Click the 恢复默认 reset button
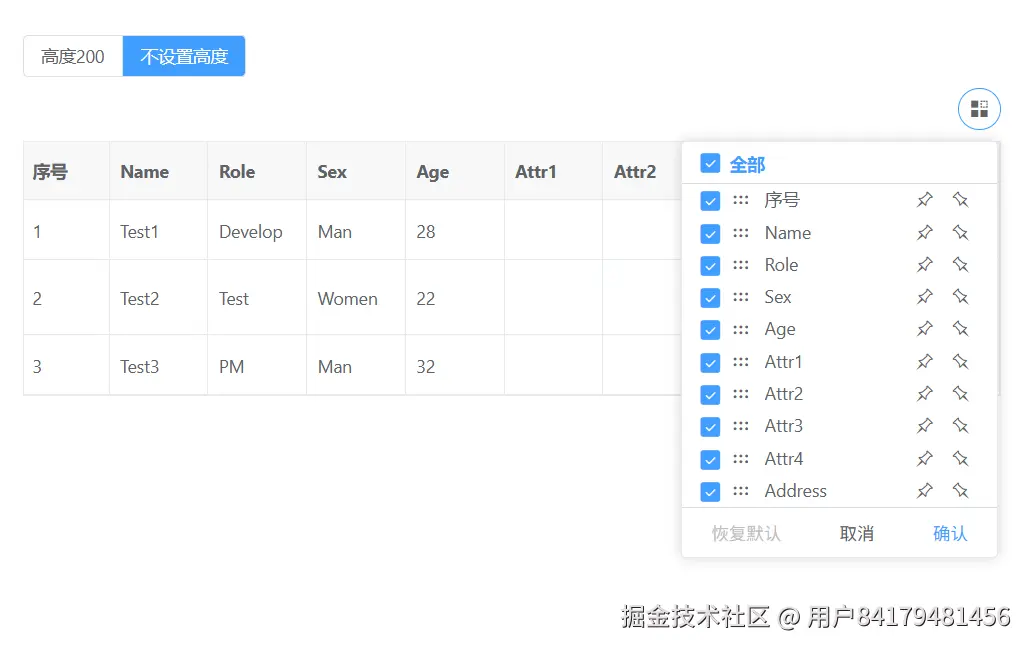This screenshot has height=650, width=1030. click(746, 534)
